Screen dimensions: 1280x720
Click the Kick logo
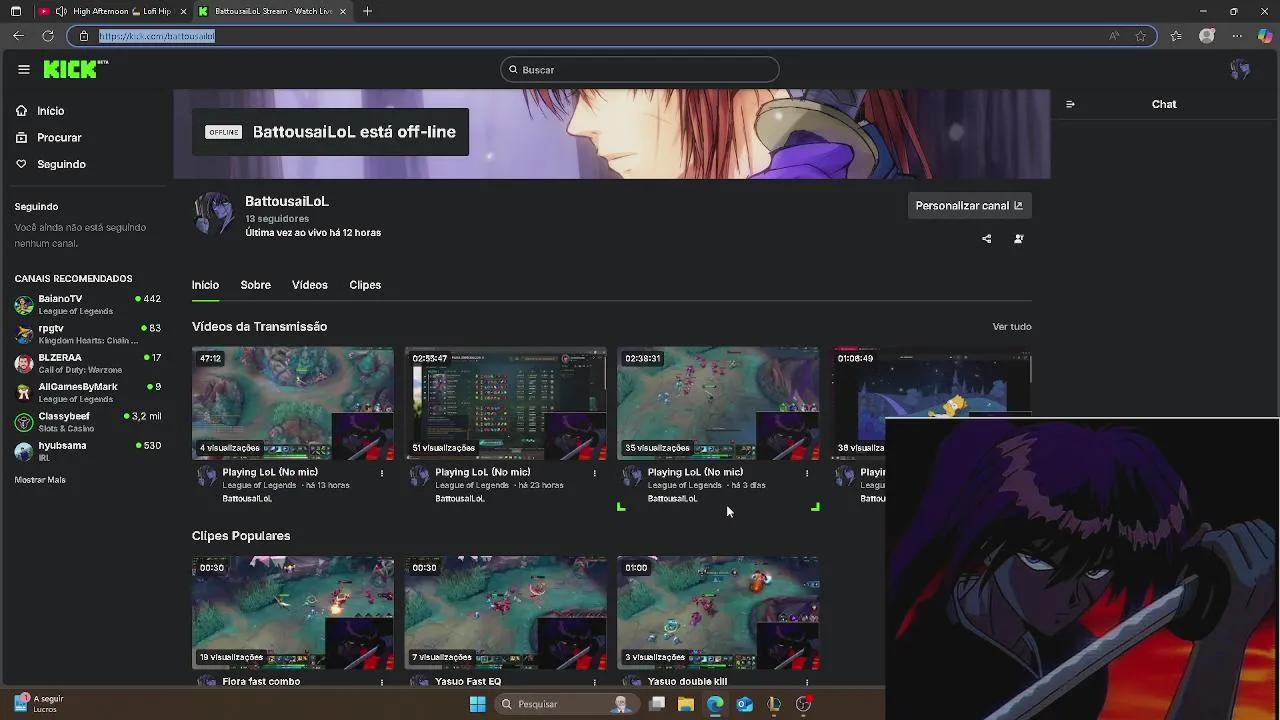tap(75, 69)
